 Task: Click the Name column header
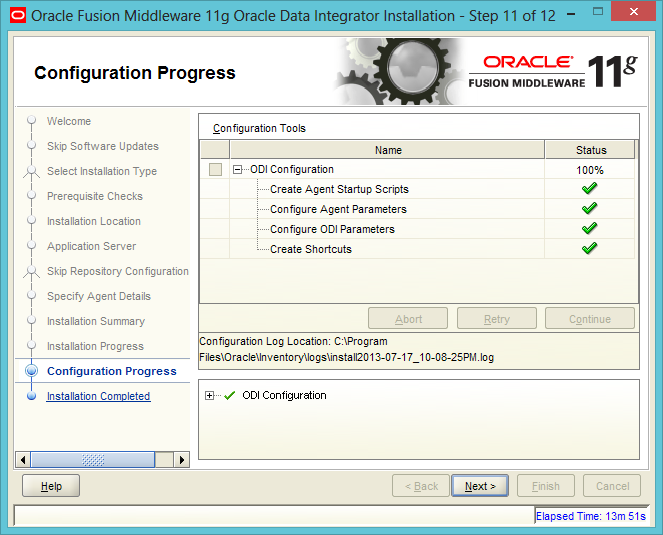point(387,150)
